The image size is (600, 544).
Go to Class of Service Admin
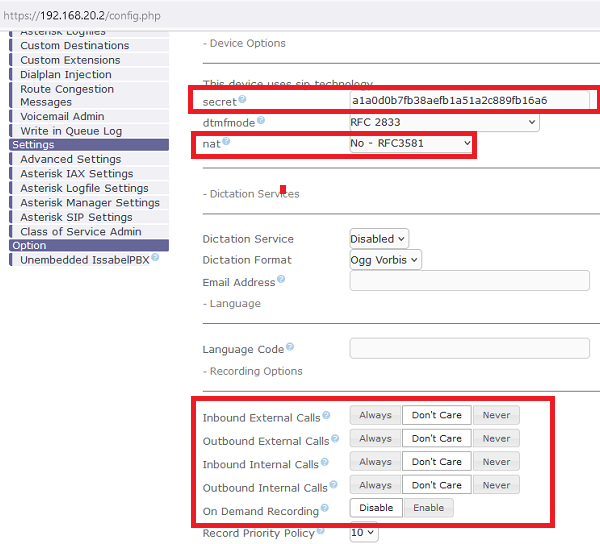[x=80, y=231]
